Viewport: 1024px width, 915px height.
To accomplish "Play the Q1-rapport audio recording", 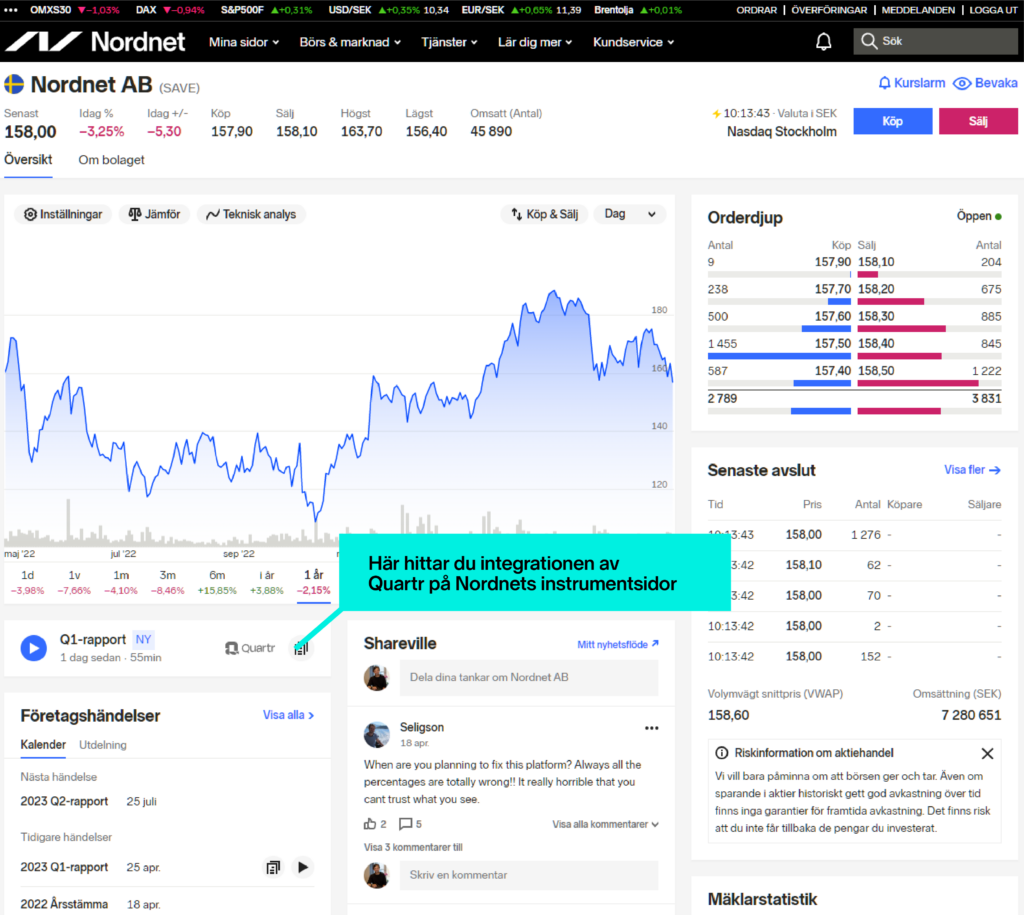I will click(x=33, y=648).
